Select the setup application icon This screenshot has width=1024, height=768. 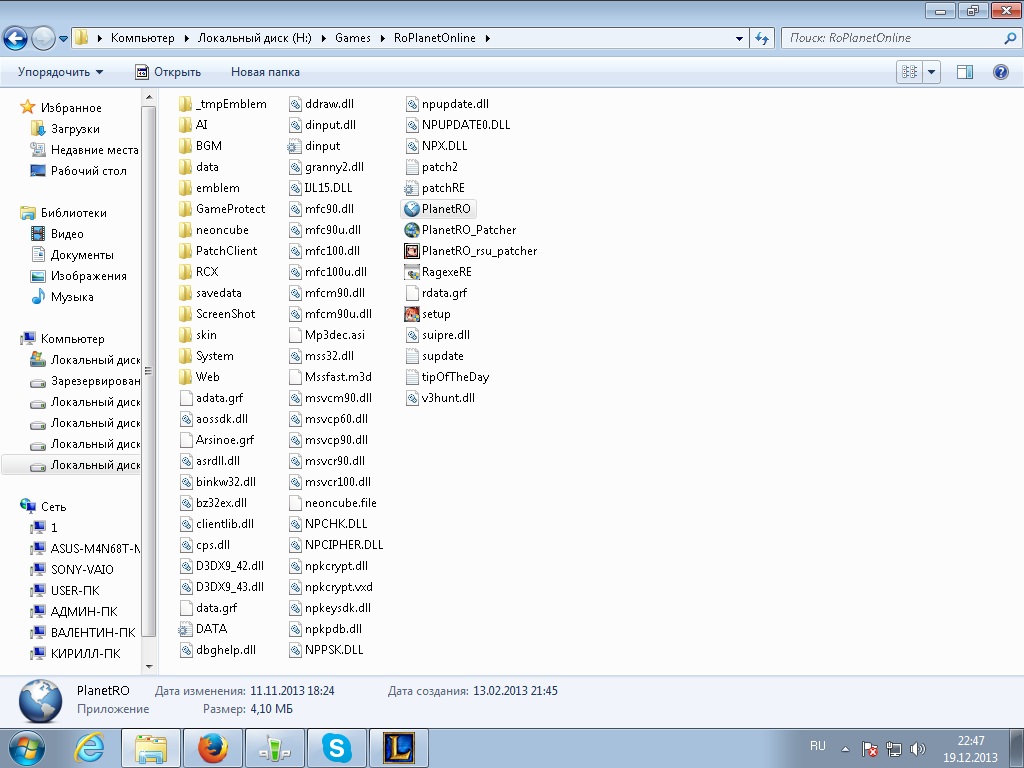[x=411, y=314]
